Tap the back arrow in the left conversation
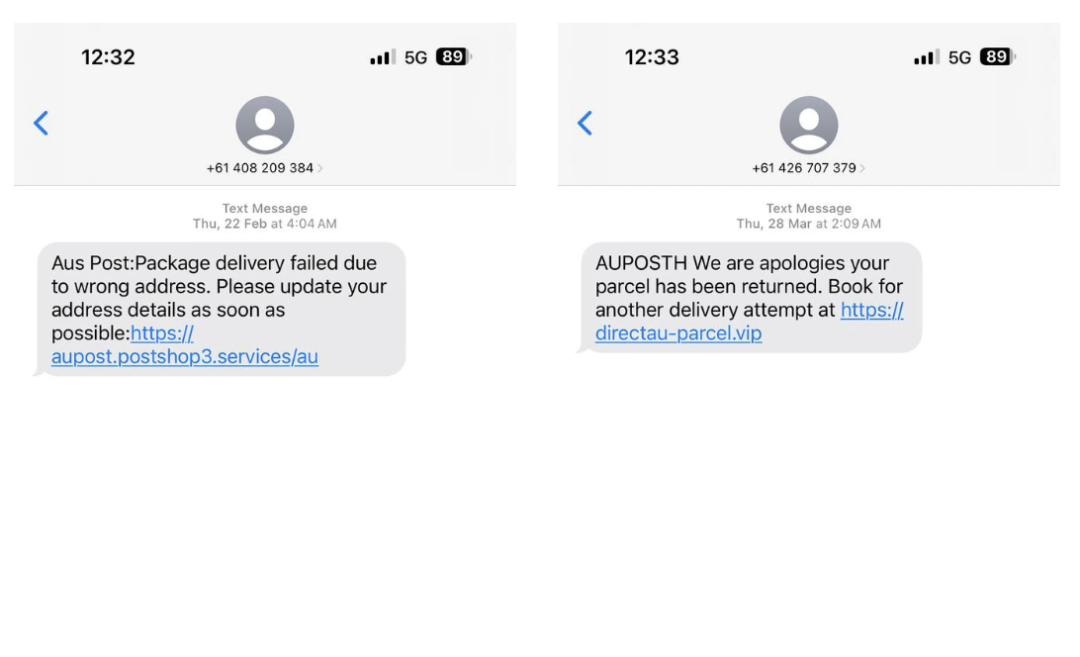This screenshot has height=657, width=1080. coord(41,123)
